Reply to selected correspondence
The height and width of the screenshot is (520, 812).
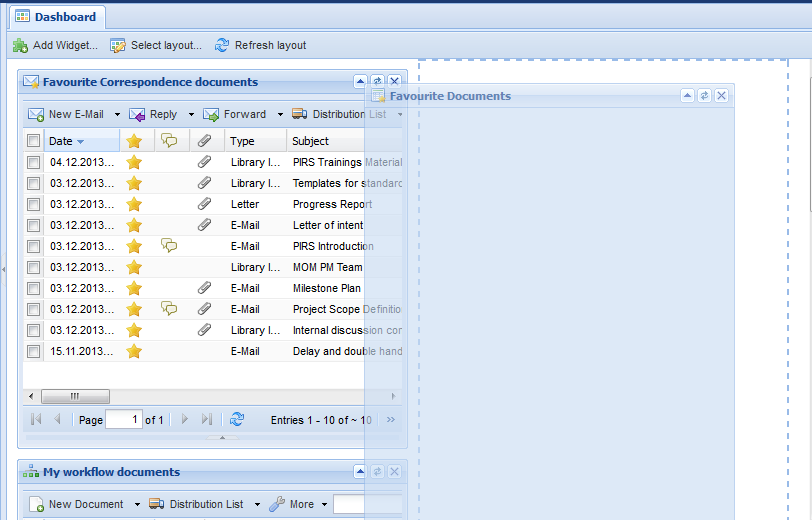tap(153, 114)
